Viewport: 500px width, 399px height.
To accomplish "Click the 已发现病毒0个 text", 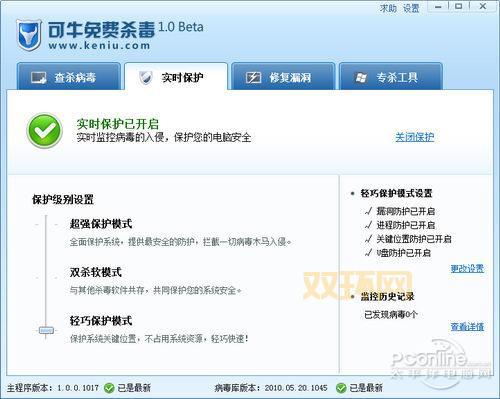I will click(391, 314).
